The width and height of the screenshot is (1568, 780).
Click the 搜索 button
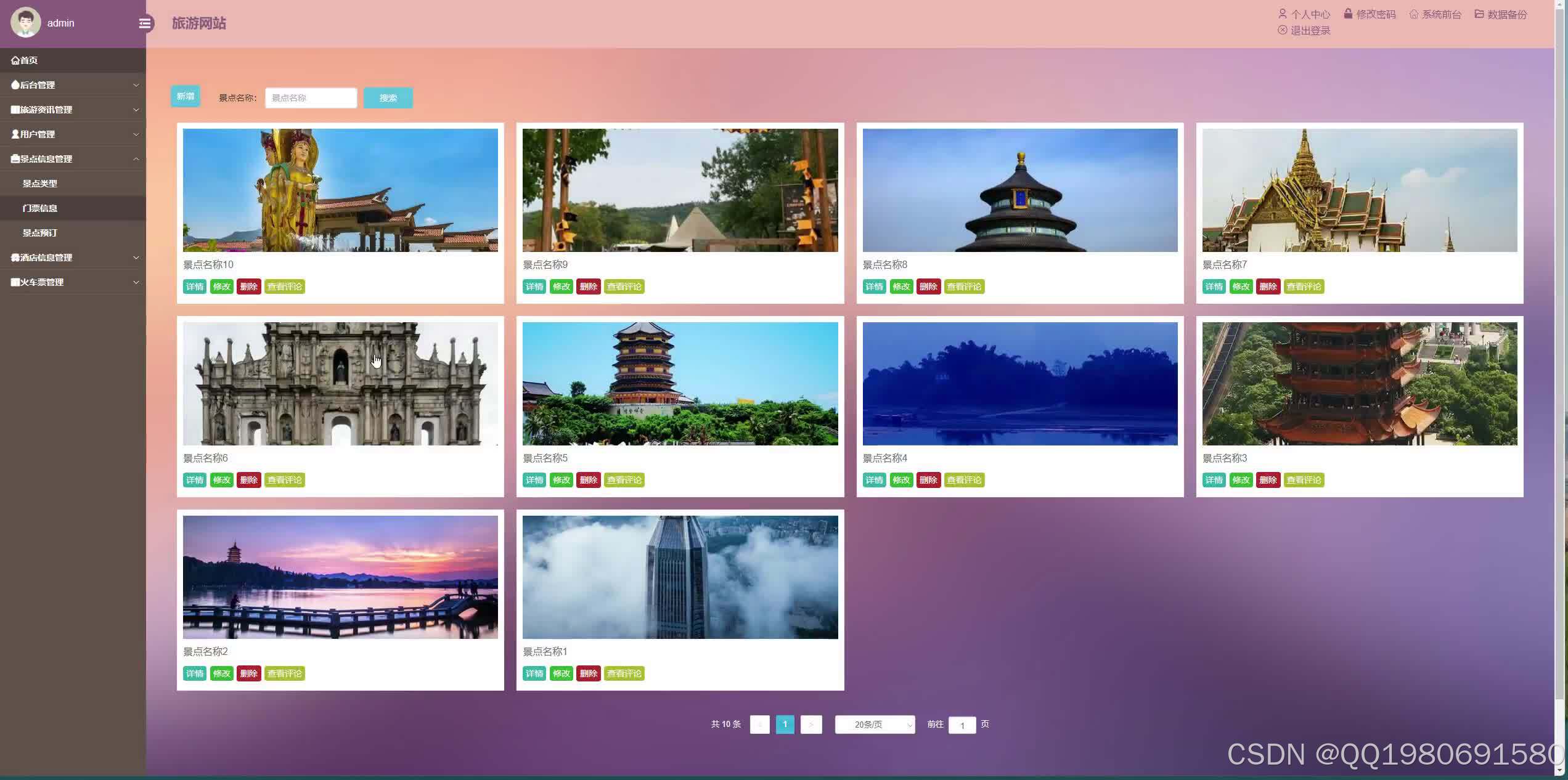point(388,98)
